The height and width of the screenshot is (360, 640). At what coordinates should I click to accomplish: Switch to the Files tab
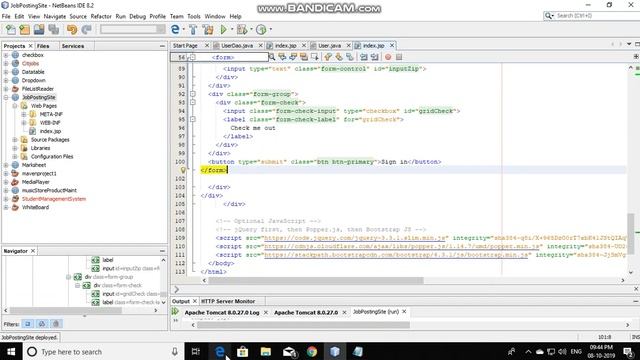coord(43,46)
